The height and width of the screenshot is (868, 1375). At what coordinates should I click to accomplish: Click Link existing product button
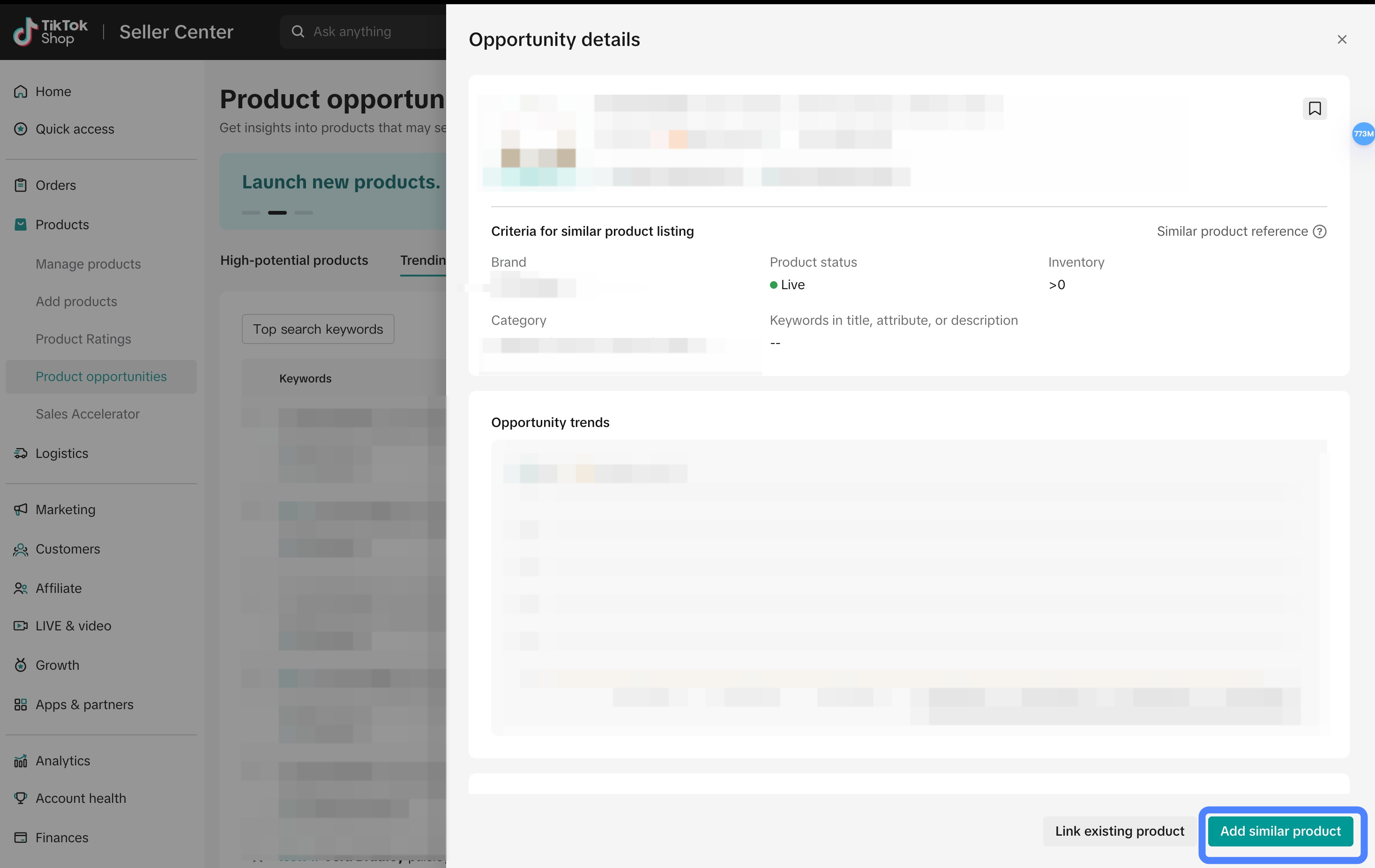point(1119,831)
